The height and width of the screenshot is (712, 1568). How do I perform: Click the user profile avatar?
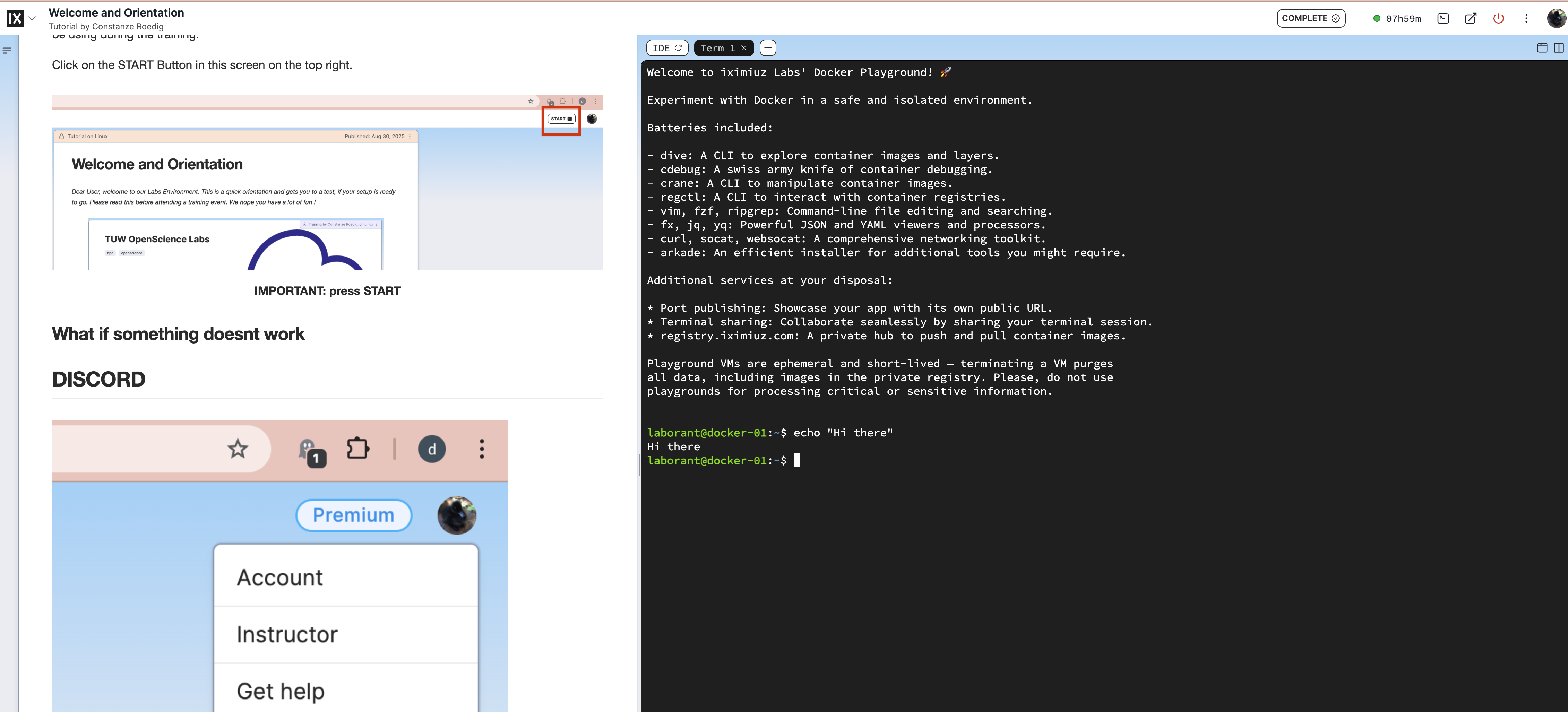coord(1556,18)
